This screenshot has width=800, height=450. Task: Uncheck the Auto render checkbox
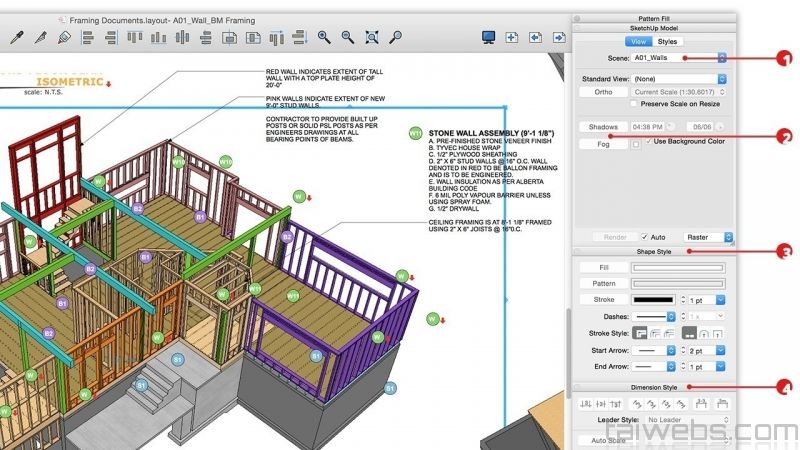[x=644, y=237]
